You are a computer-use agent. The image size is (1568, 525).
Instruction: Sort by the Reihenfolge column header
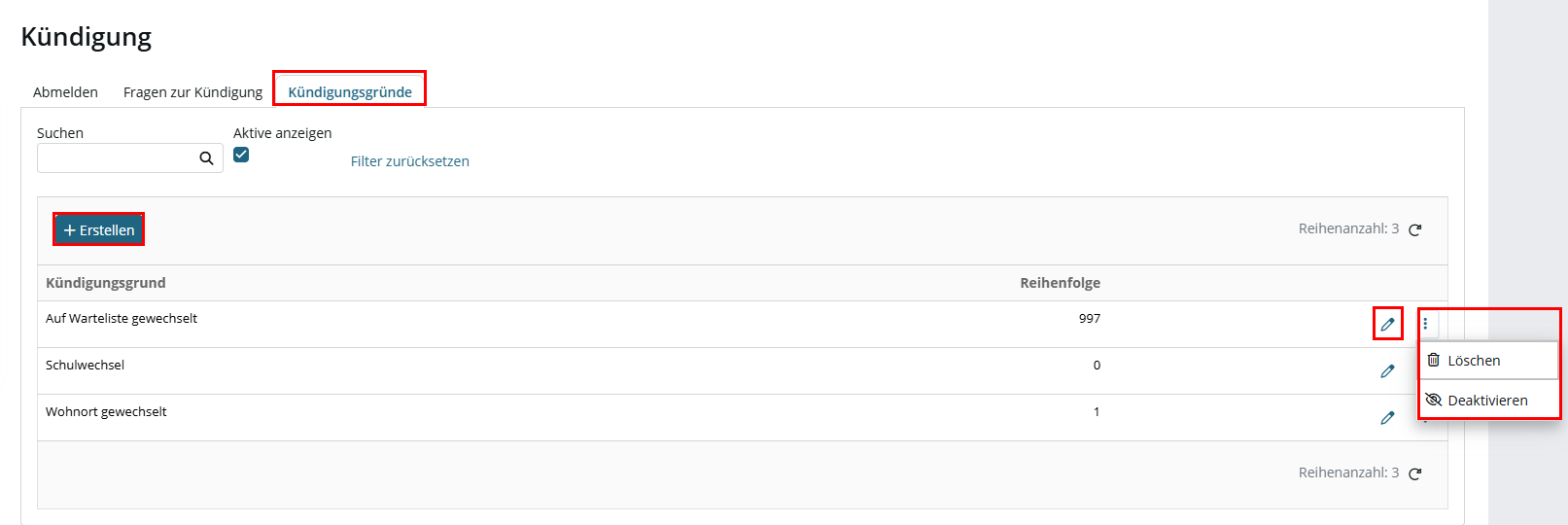click(x=1060, y=283)
